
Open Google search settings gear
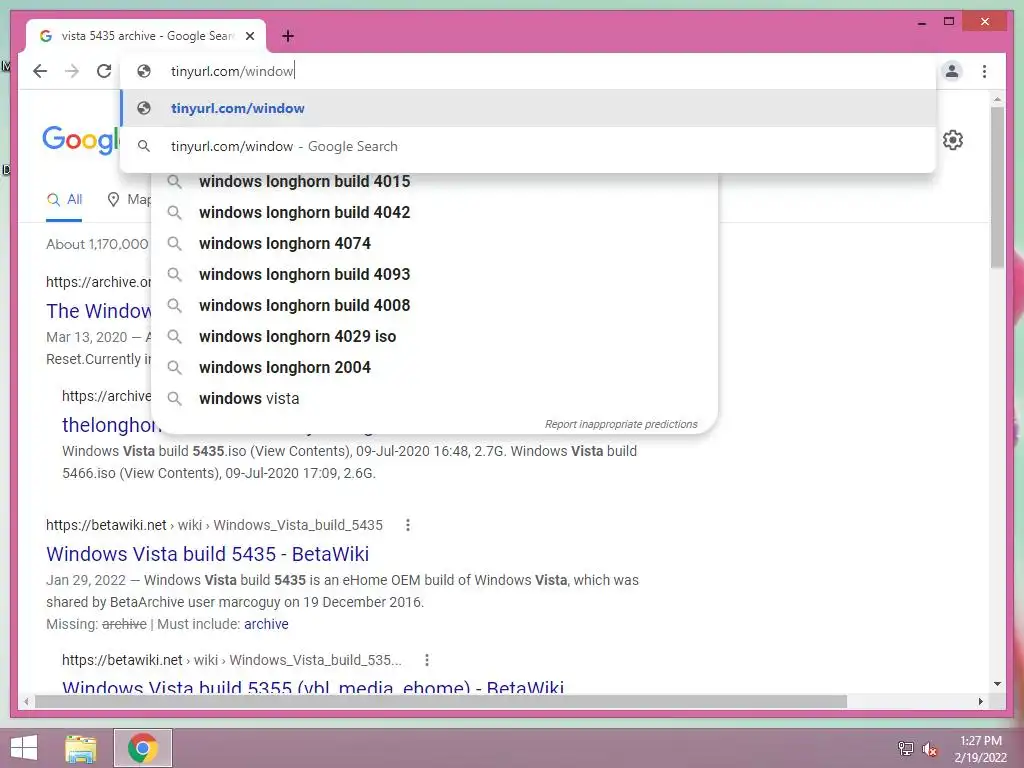coord(953,140)
